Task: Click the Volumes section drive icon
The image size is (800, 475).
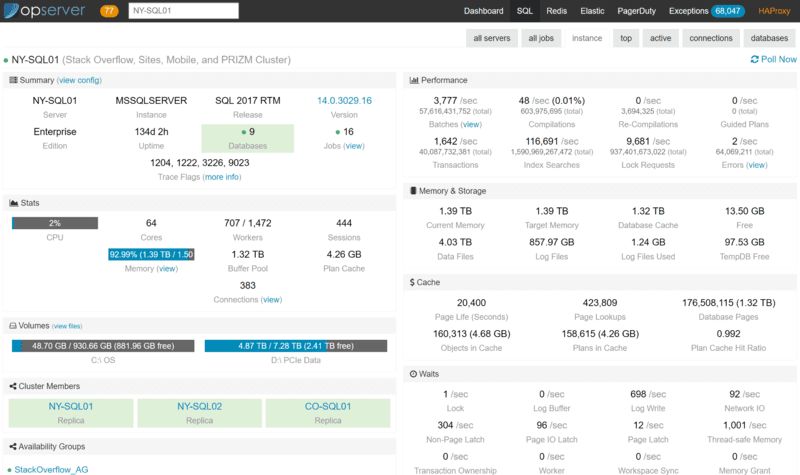Action: (13, 326)
